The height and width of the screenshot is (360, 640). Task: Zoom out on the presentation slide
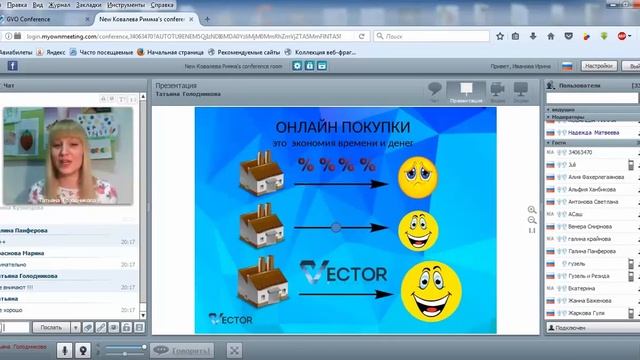click(532, 220)
